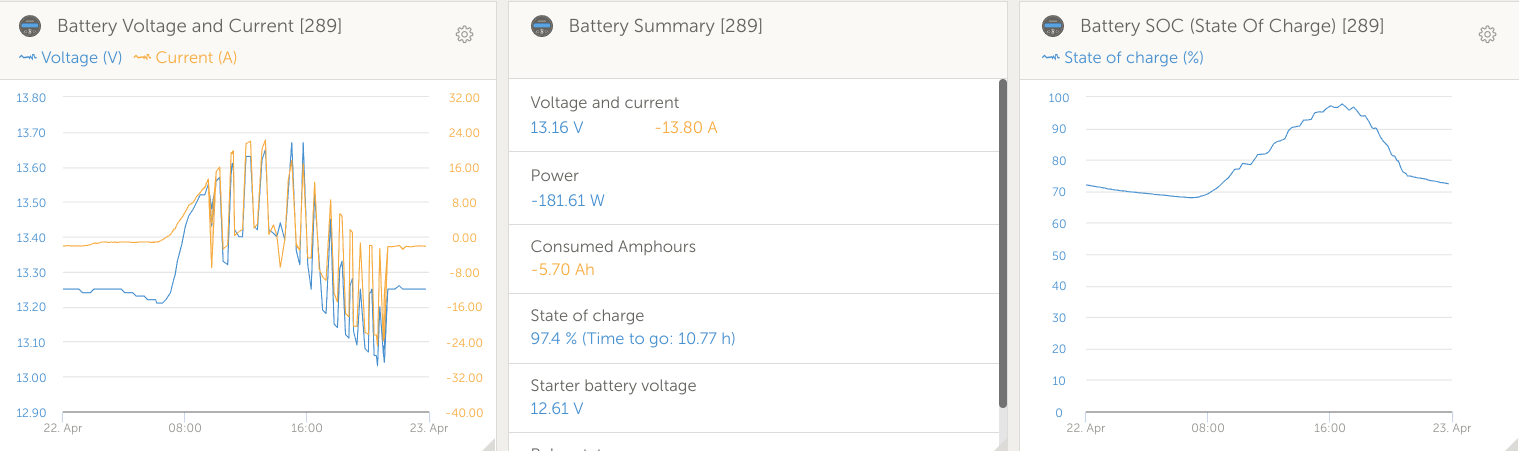The width and height of the screenshot is (1519, 451).
Task: Click resize corner of Voltage and Current widget
Action: [489, 444]
